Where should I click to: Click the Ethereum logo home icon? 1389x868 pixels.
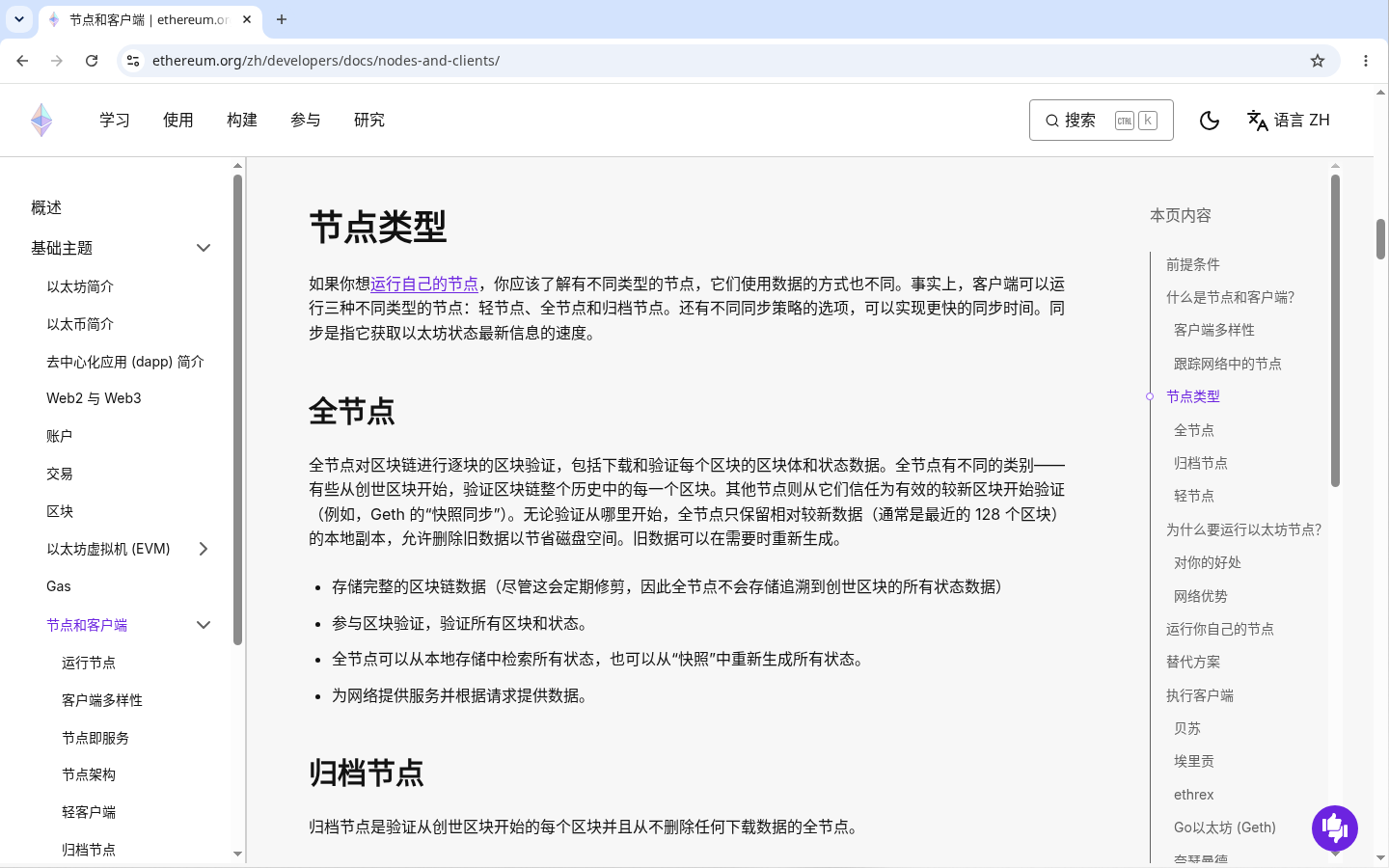[x=41, y=121]
